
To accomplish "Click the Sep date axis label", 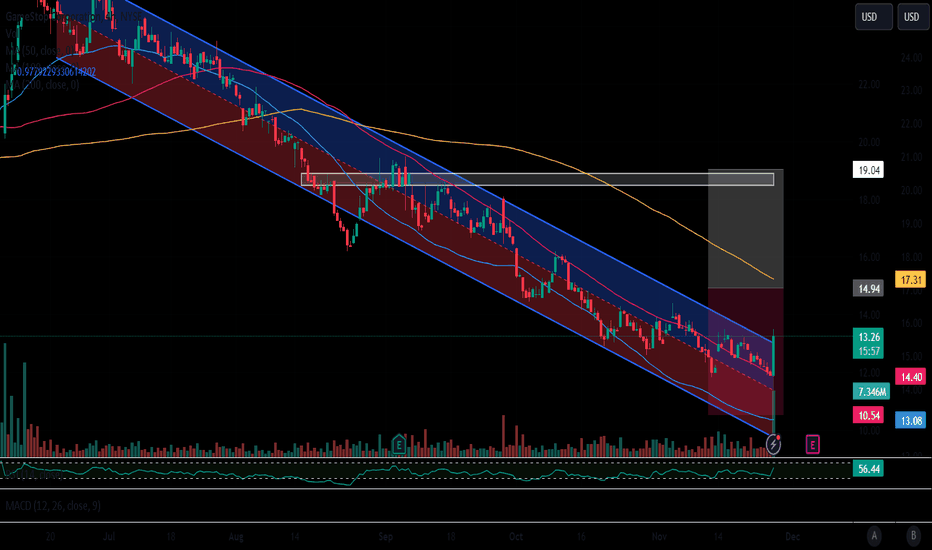I will point(386,536).
